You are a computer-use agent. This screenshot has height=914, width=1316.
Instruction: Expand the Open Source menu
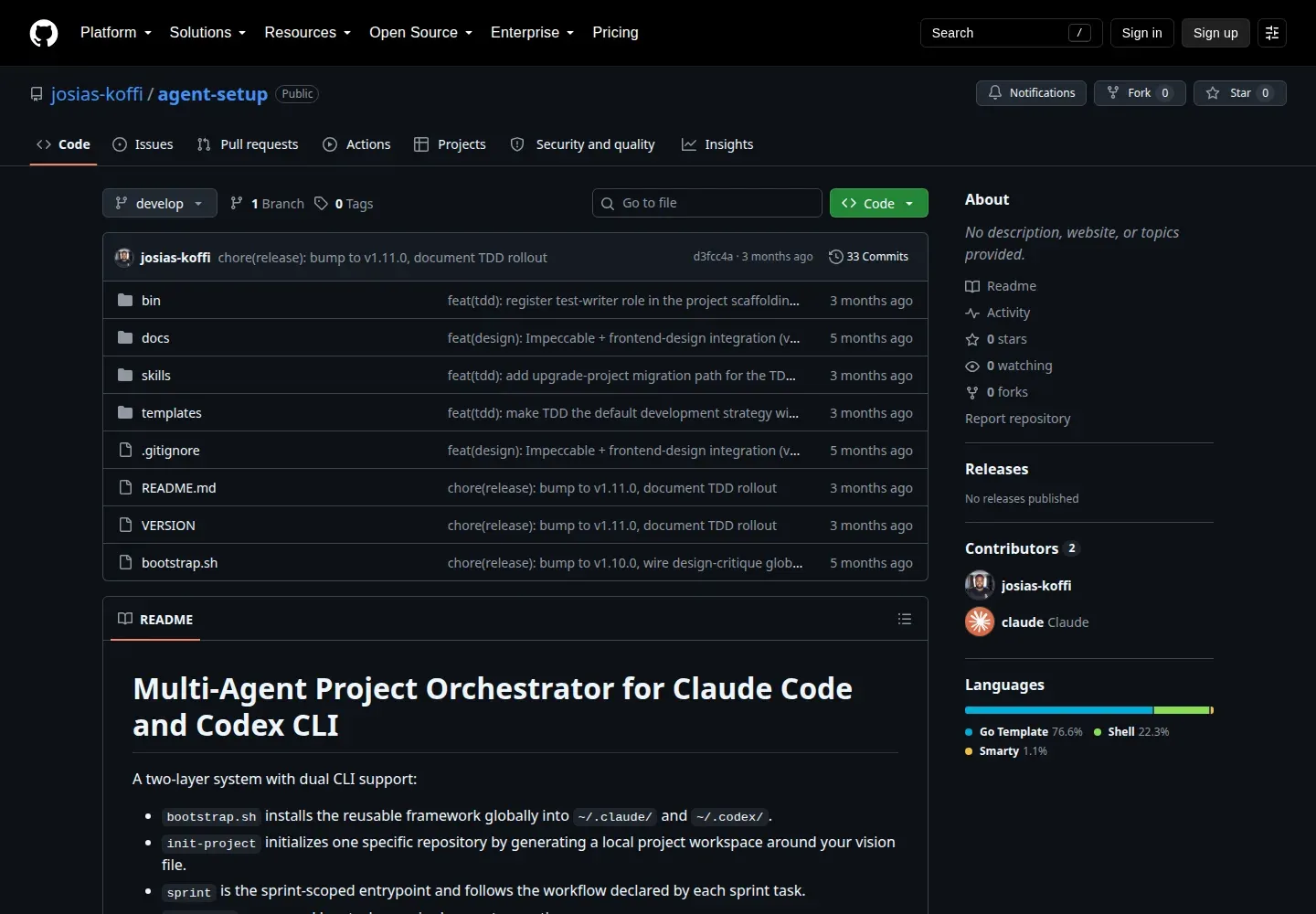pyautogui.click(x=420, y=33)
